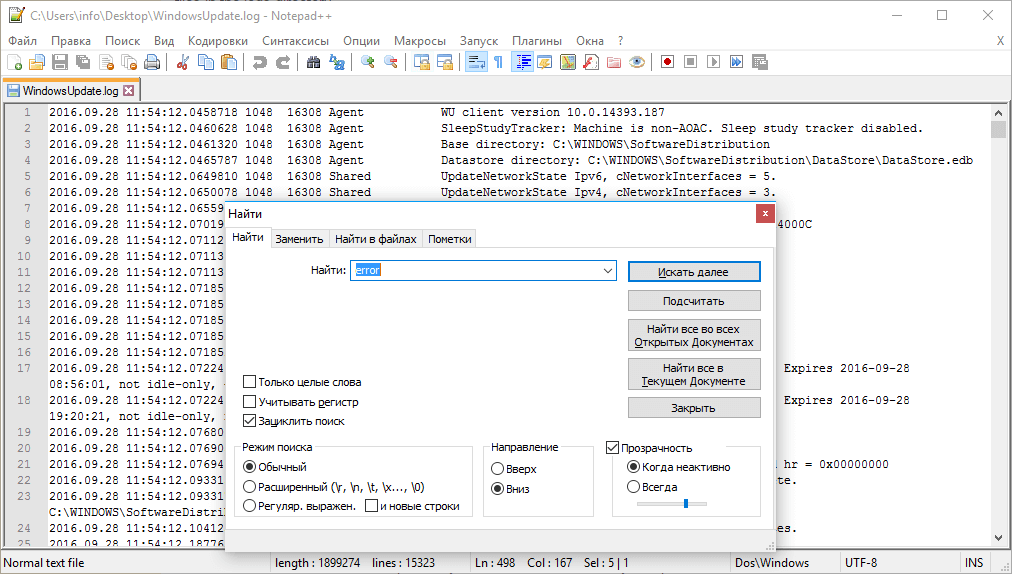
Task: Click the 'Закрыть' button
Action: [x=694, y=408]
